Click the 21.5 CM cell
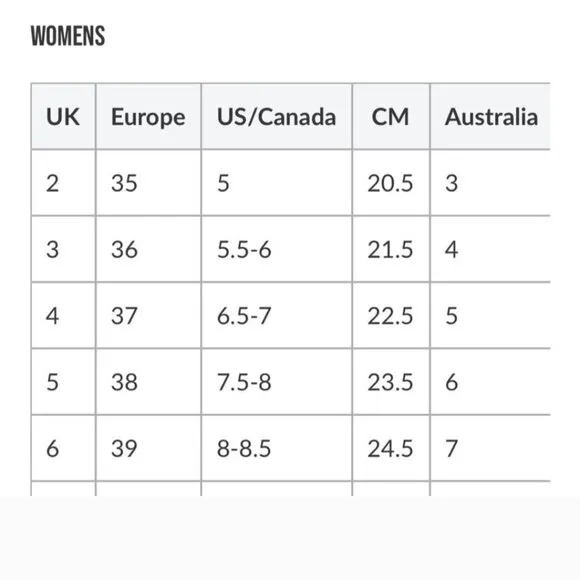 pos(391,249)
